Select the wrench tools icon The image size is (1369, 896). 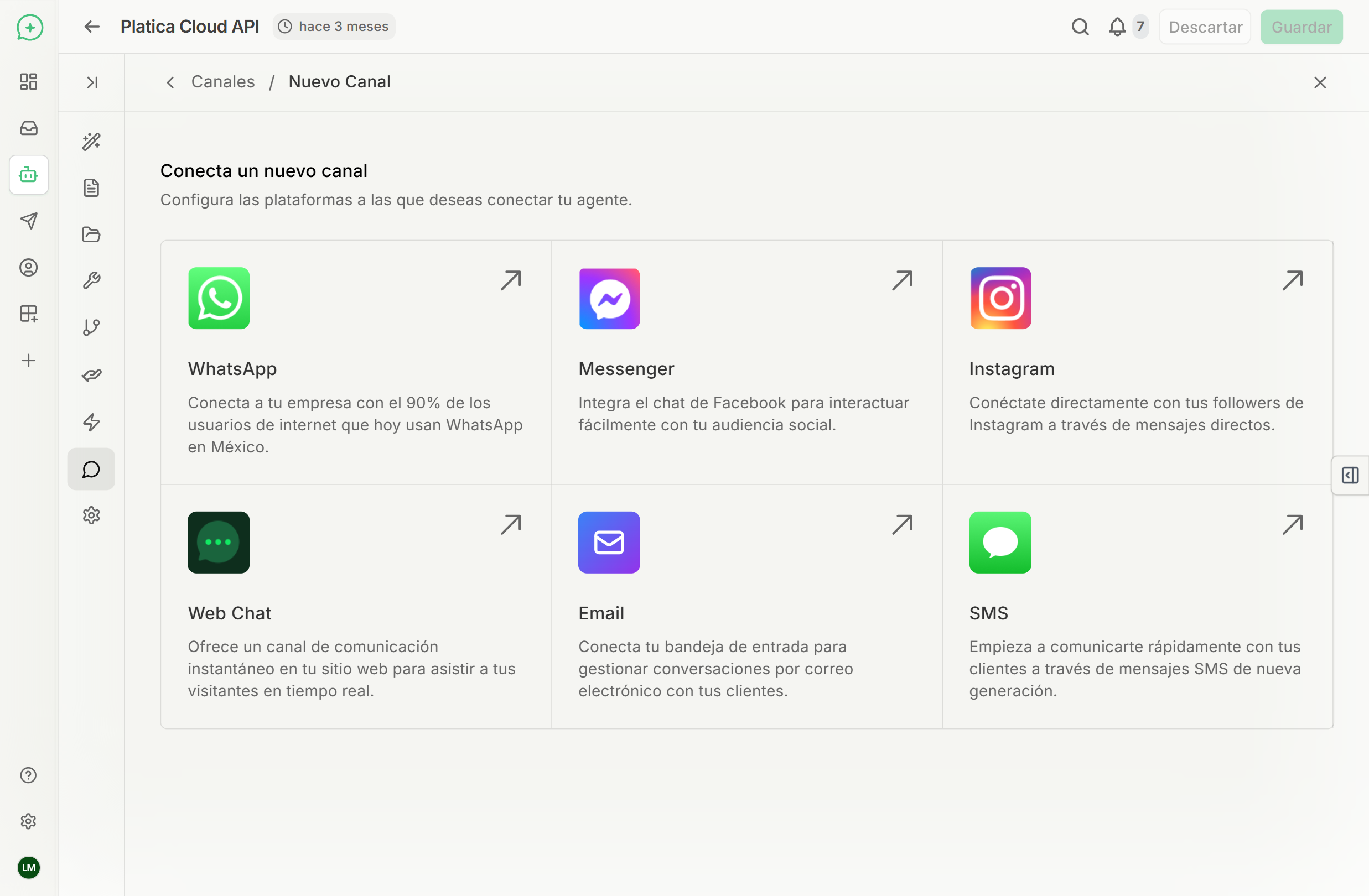(91, 280)
